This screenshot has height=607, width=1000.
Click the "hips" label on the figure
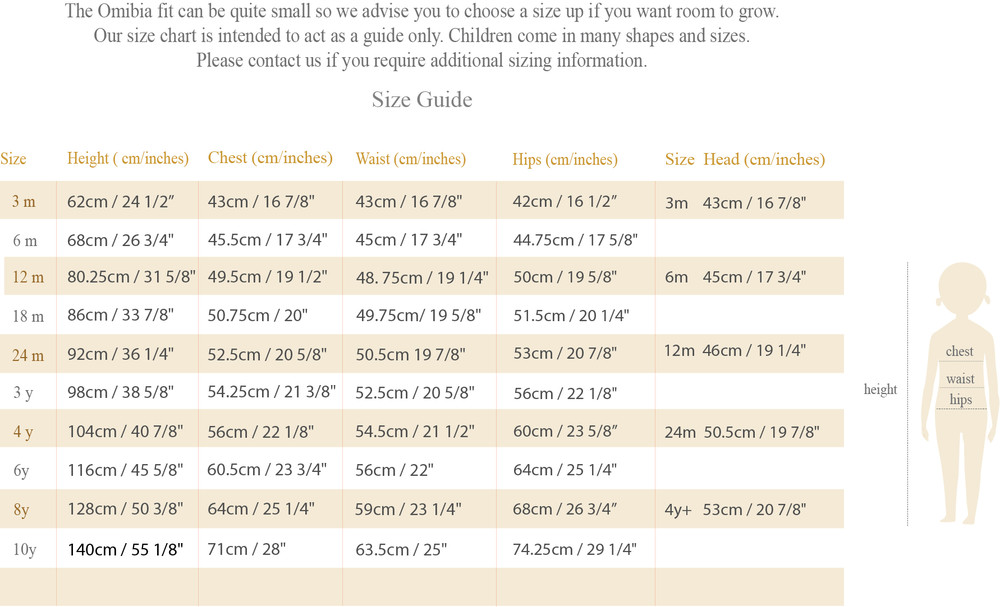click(961, 400)
